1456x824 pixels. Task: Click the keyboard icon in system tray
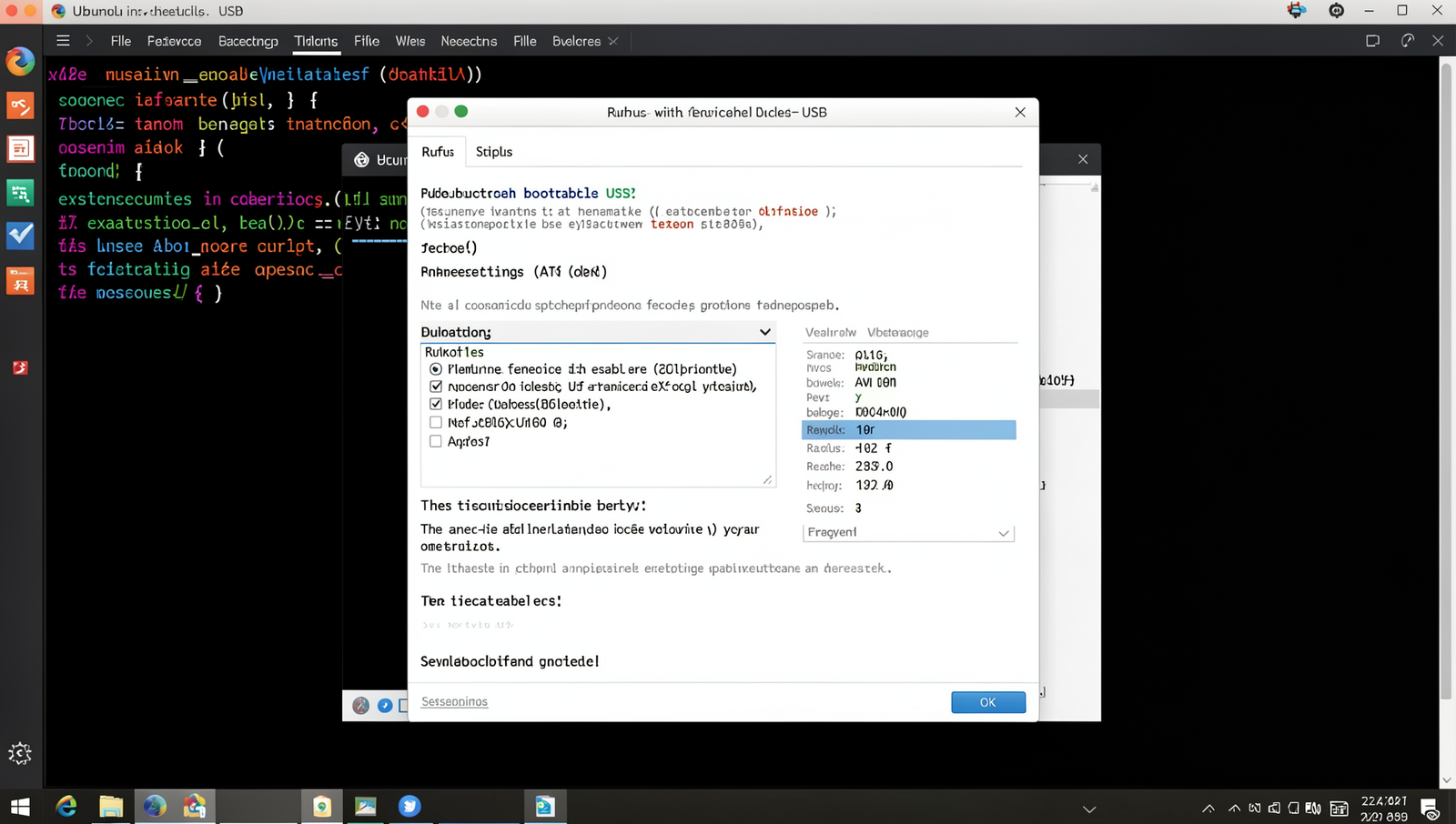(1339, 809)
